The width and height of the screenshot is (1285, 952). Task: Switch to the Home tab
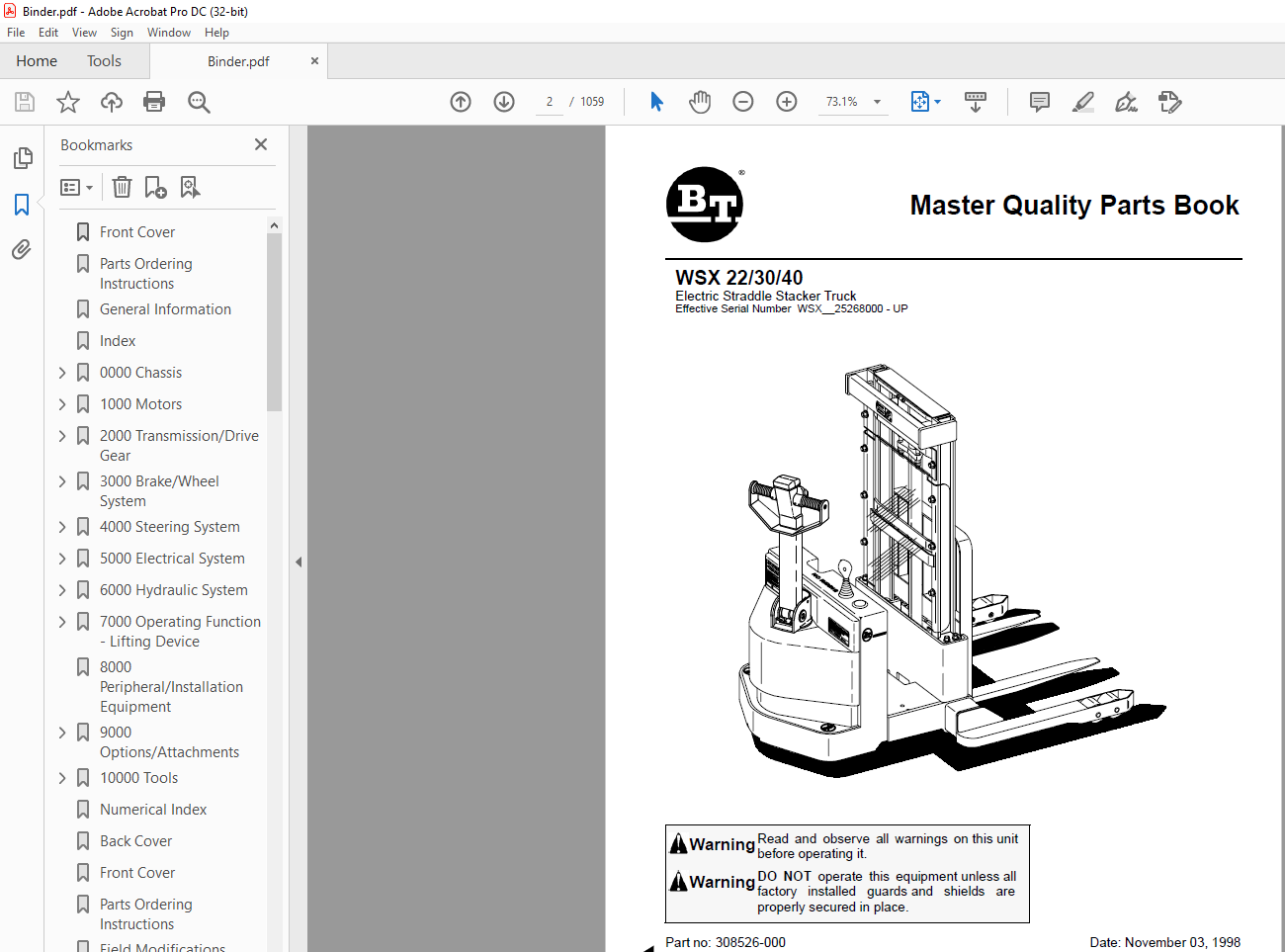point(37,61)
